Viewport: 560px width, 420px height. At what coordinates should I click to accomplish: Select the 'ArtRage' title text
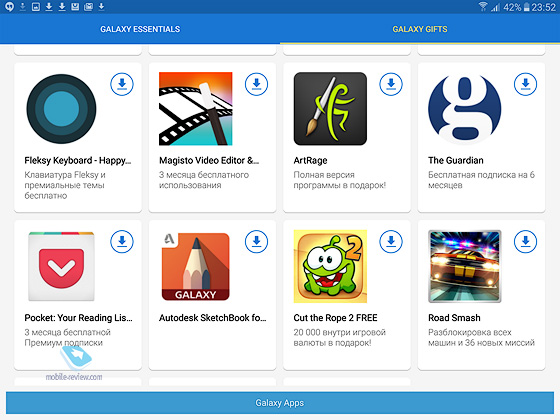point(310,160)
